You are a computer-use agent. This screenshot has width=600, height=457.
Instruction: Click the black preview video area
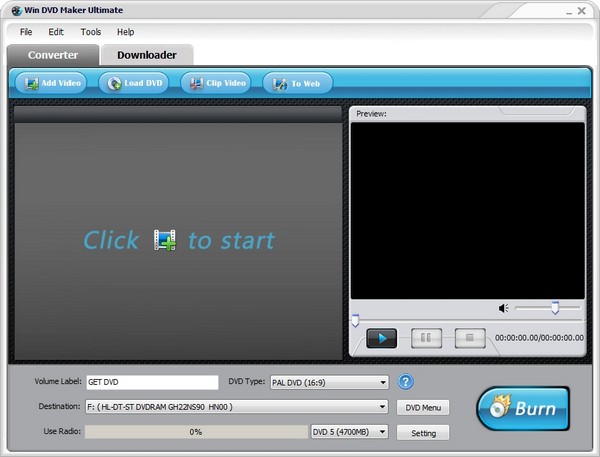(x=468, y=211)
